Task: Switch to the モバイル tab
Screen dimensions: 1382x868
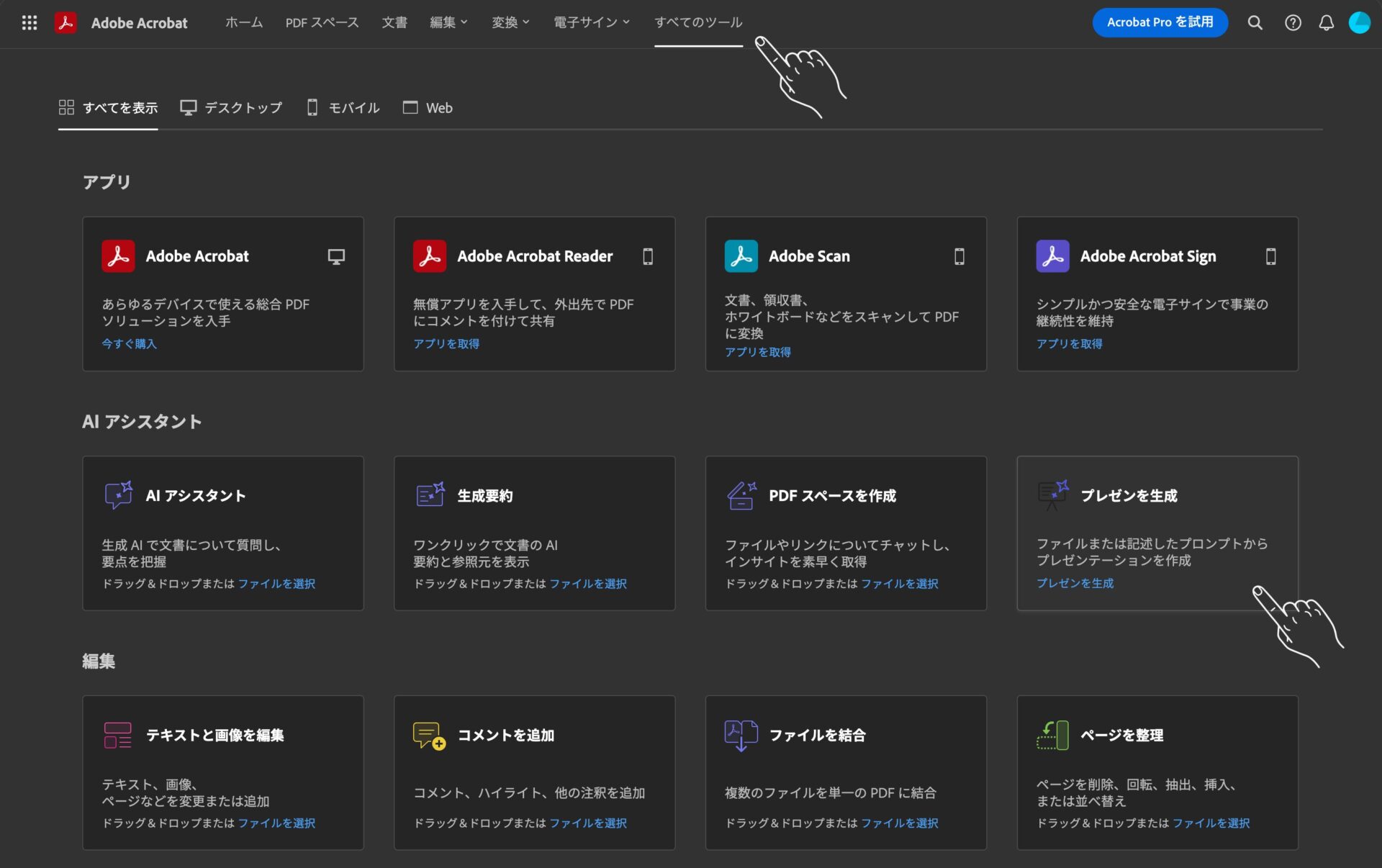Action: 343,108
